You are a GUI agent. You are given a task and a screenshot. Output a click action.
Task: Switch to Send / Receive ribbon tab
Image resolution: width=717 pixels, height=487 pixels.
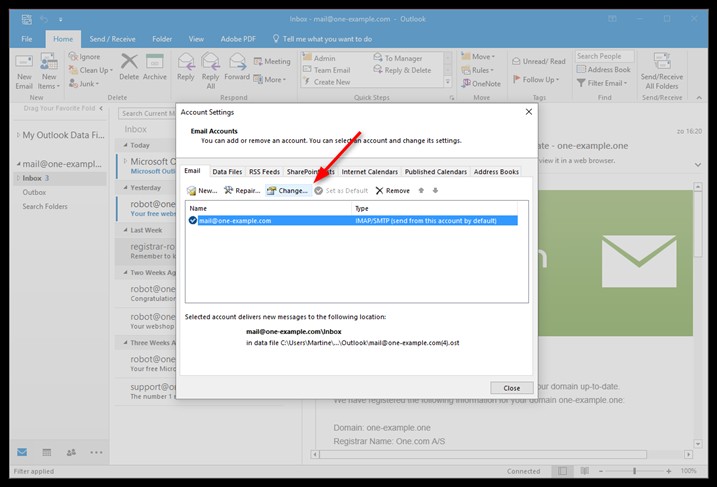click(x=112, y=39)
